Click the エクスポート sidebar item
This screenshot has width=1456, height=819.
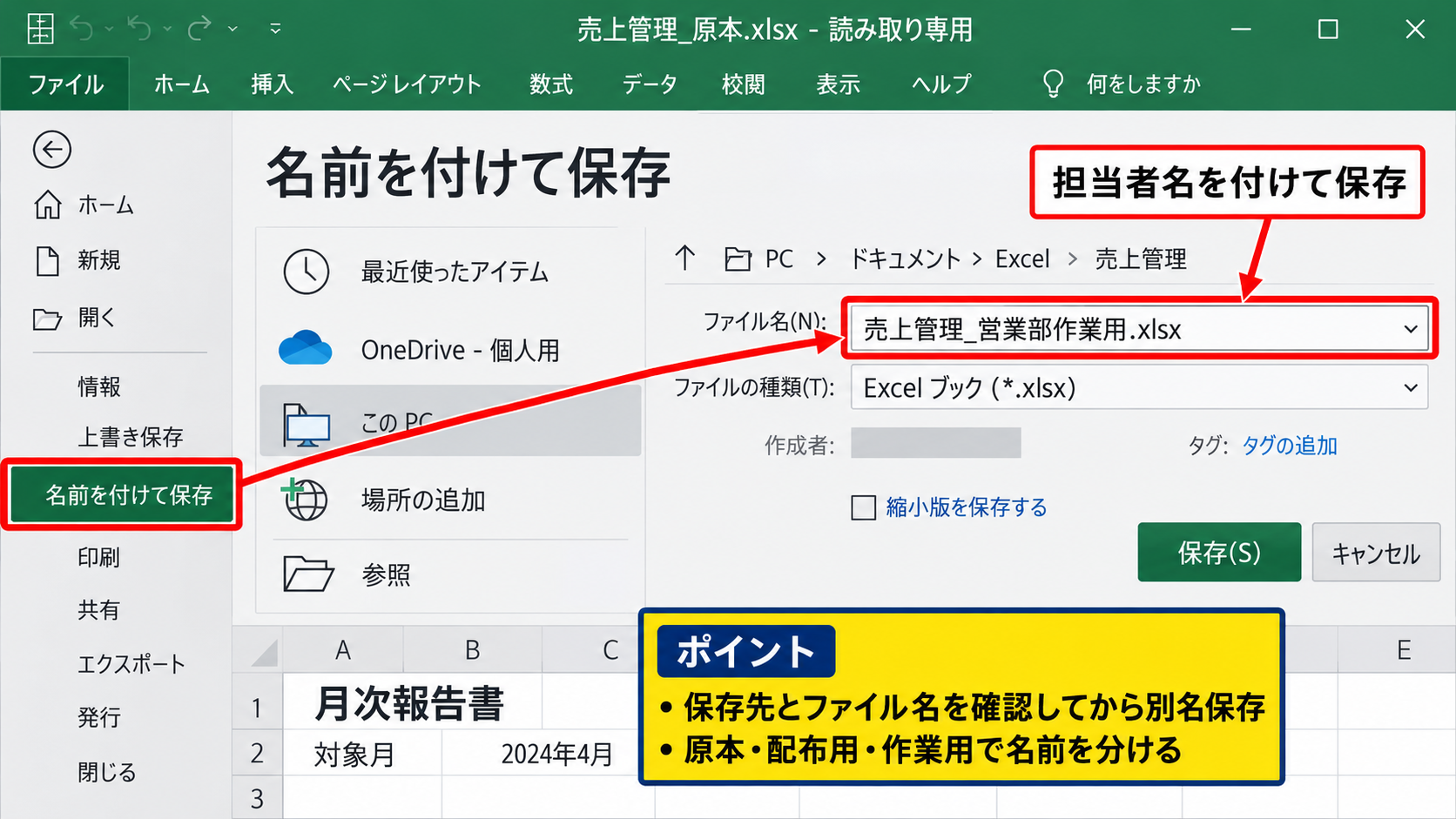(x=131, y=664)
